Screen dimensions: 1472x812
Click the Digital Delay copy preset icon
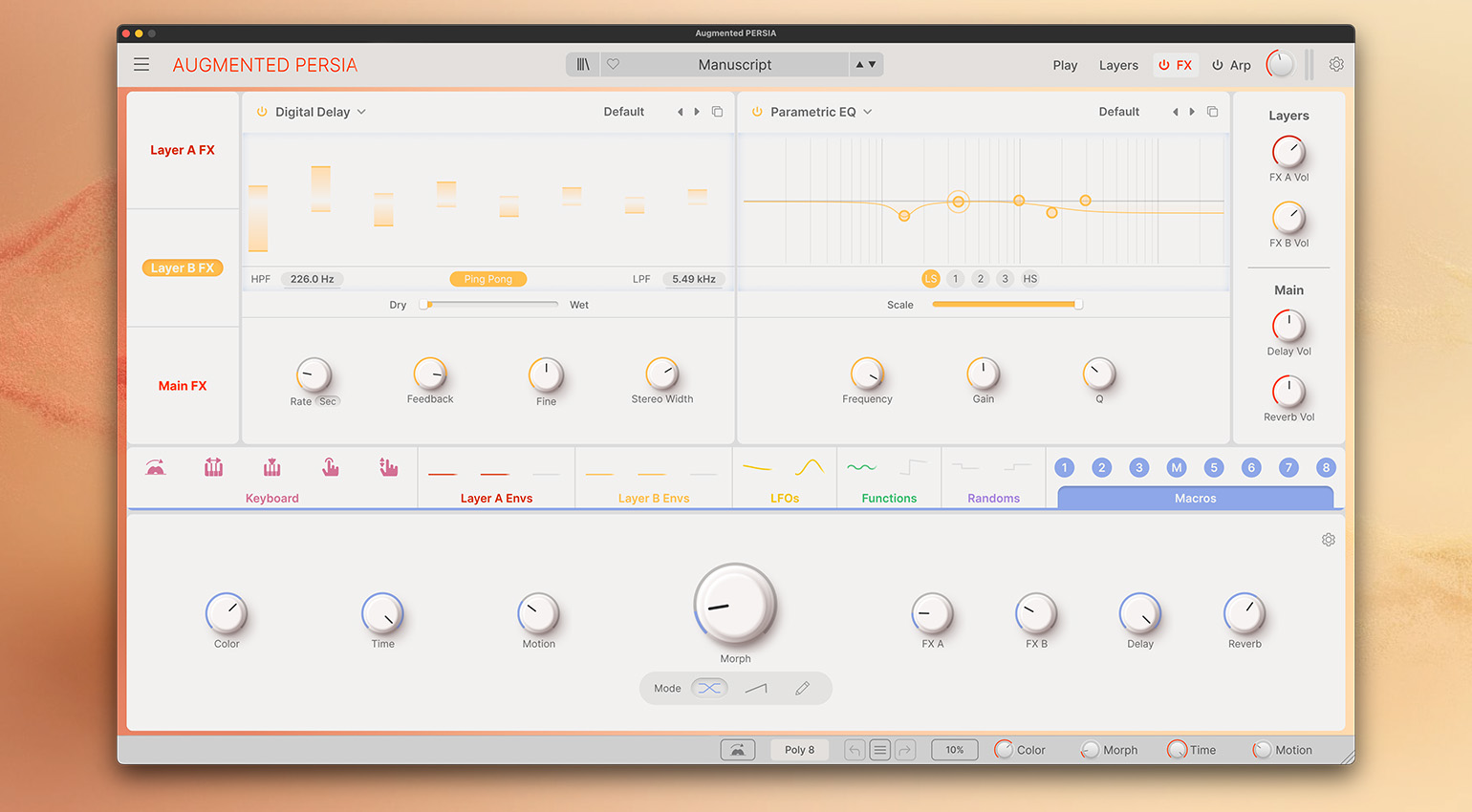pos(717,112)
